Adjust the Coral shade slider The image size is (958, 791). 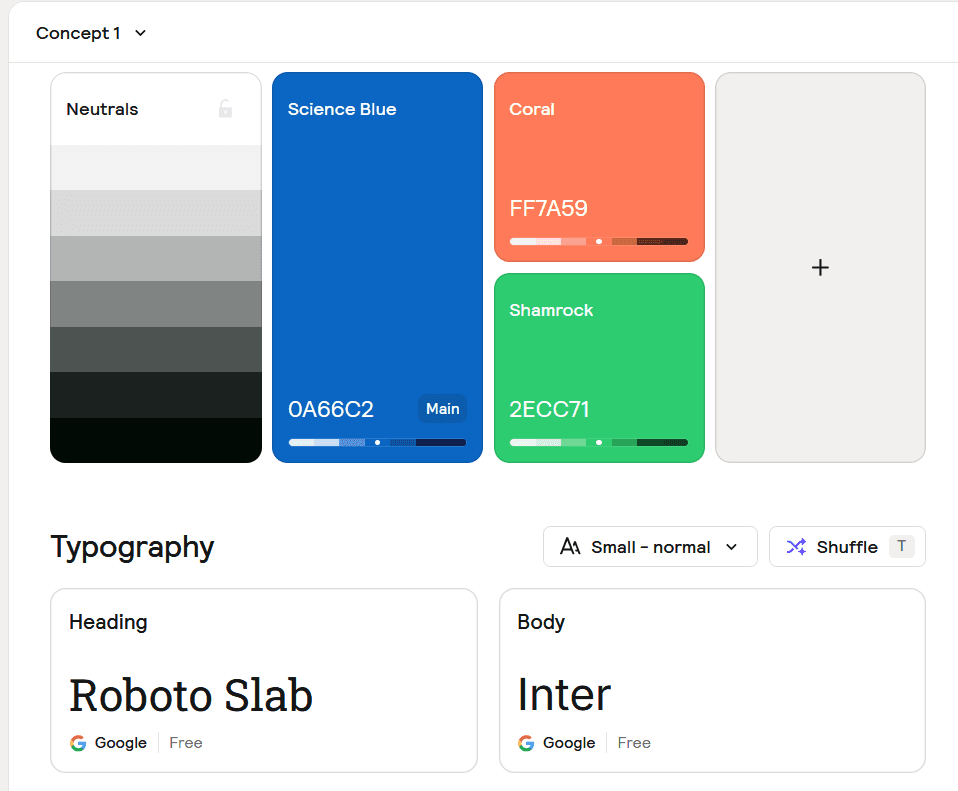(x=598, y=241)
